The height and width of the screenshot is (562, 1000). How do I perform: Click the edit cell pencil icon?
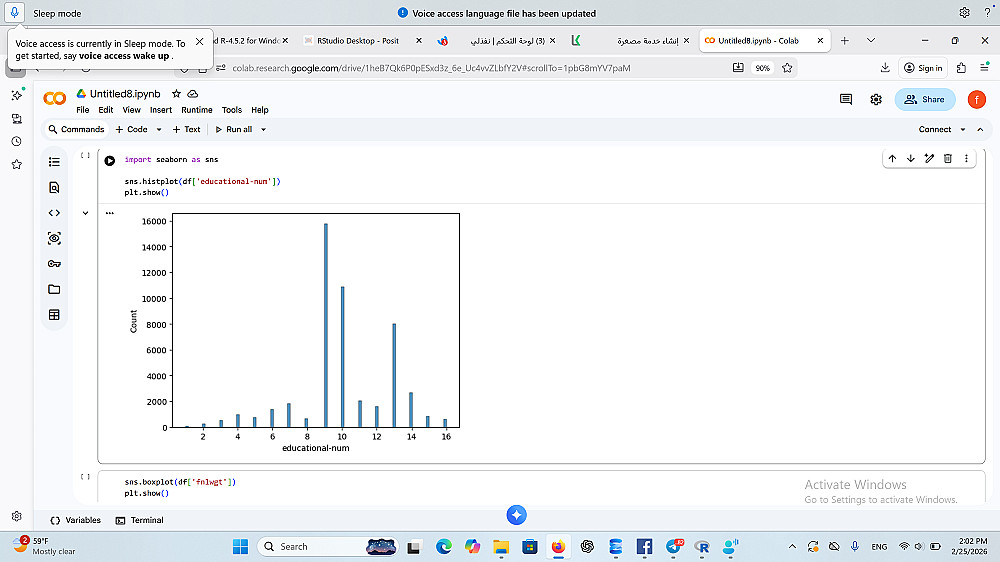[x=929, y=158]
